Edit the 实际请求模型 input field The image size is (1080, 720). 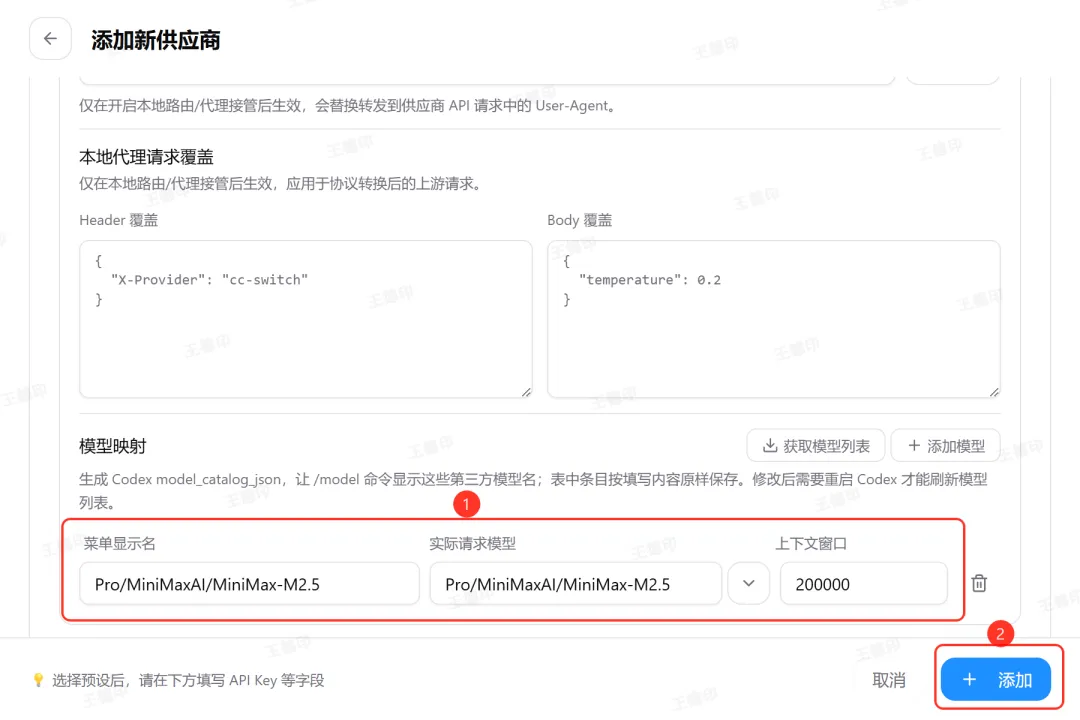[576, 584]
